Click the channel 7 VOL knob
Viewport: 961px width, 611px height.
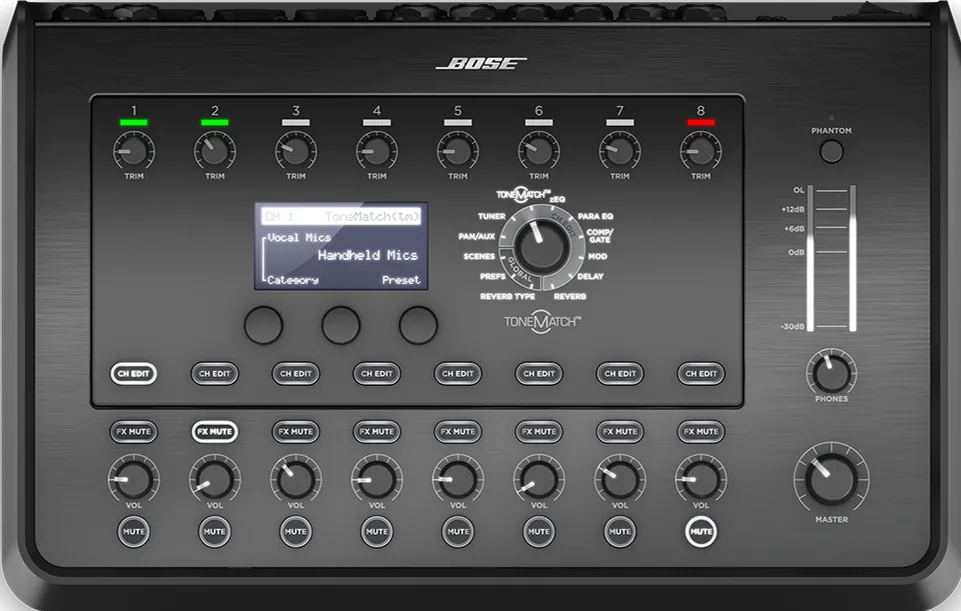click(620, 479)
